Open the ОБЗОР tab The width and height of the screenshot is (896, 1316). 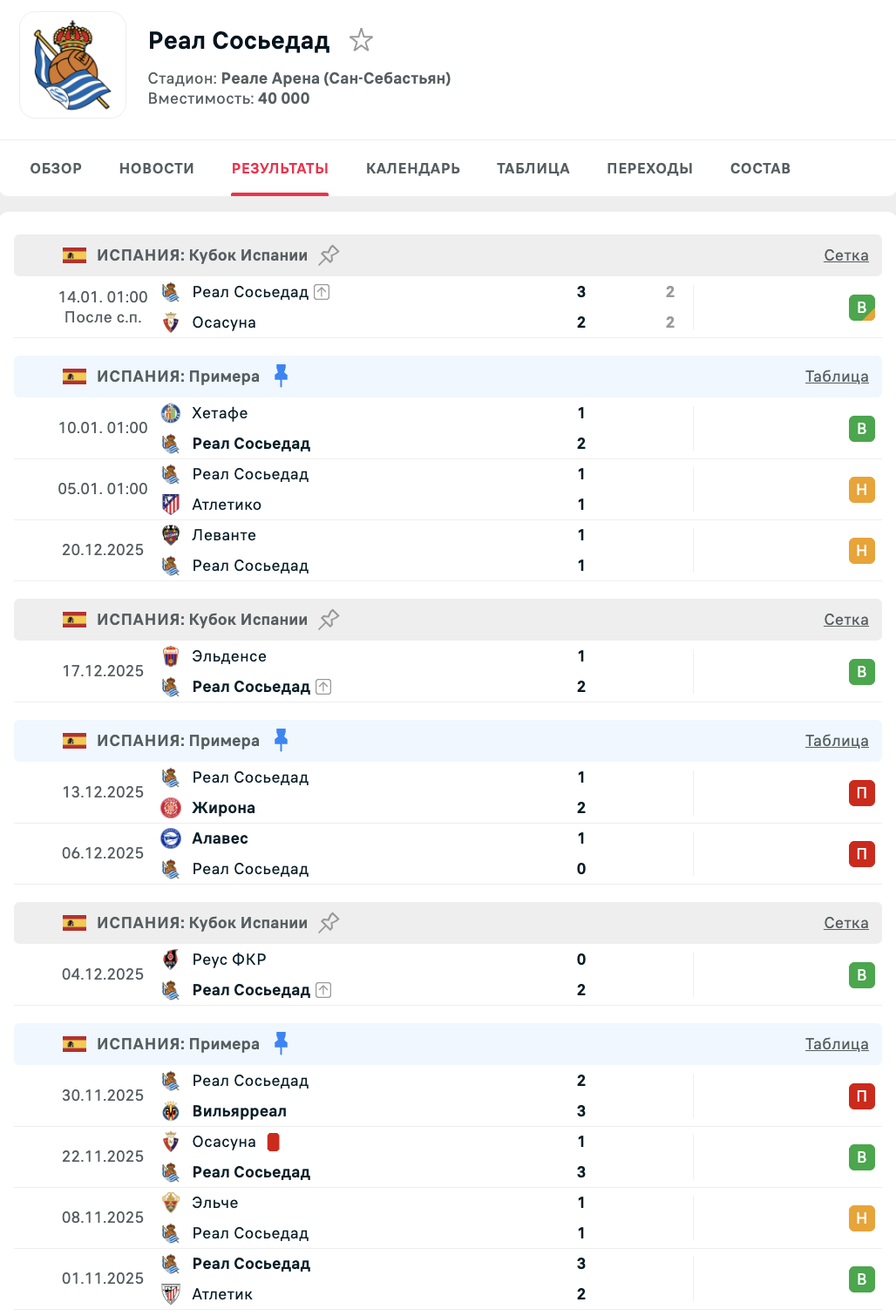click(56, 168)
